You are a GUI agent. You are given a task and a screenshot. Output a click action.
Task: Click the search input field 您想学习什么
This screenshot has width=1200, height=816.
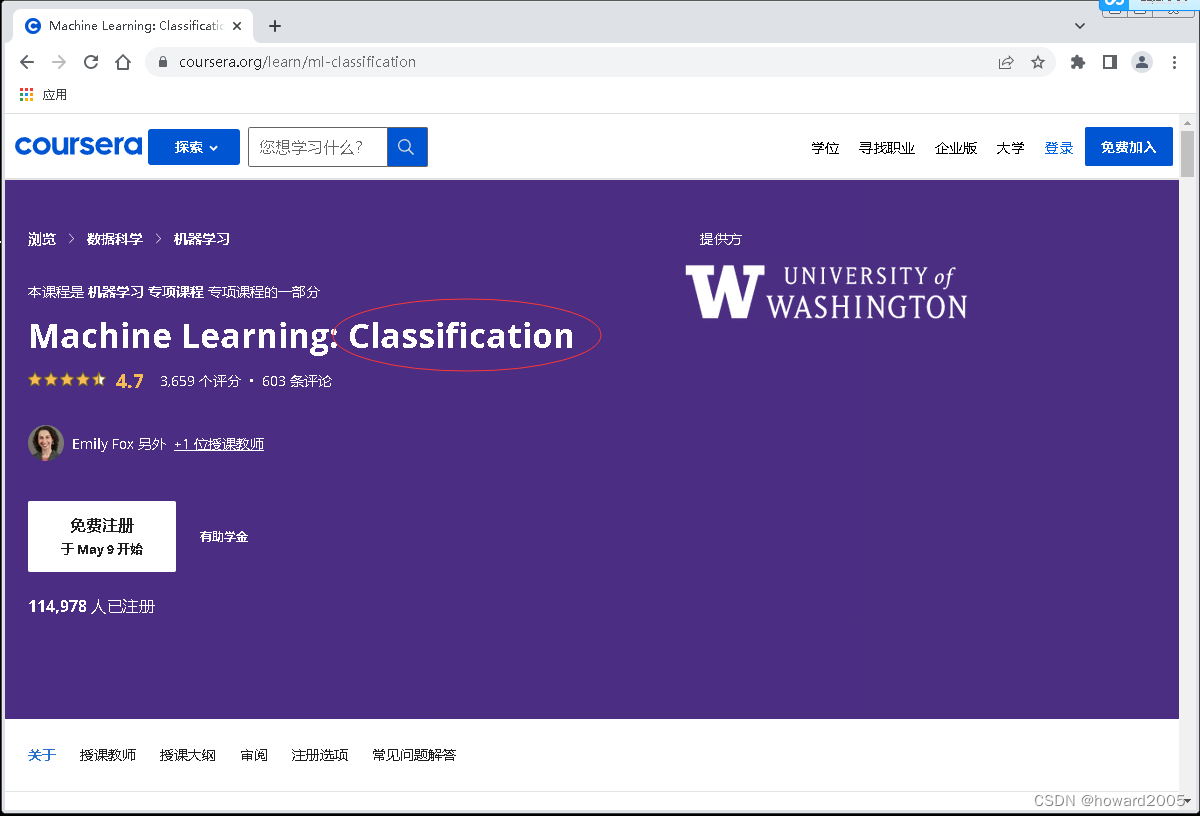point(317,146)
